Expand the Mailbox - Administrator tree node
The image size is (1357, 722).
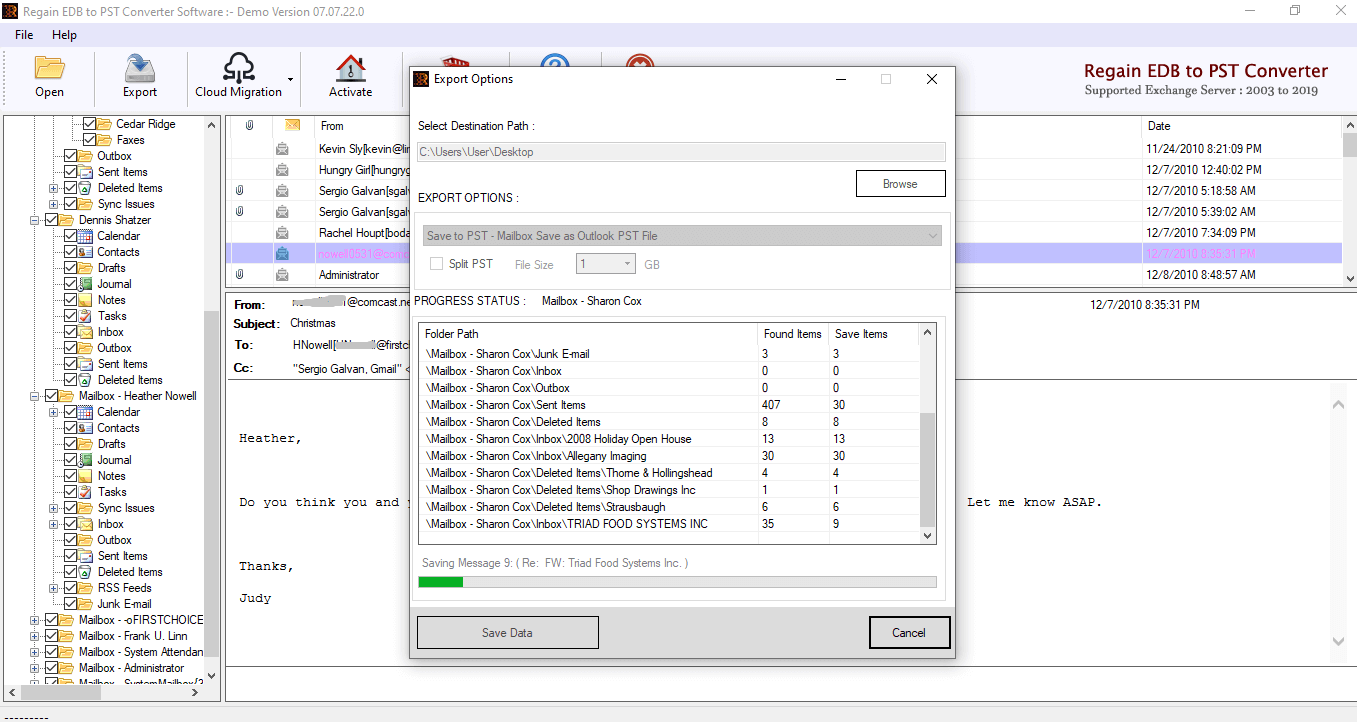[x=35, y=668]
